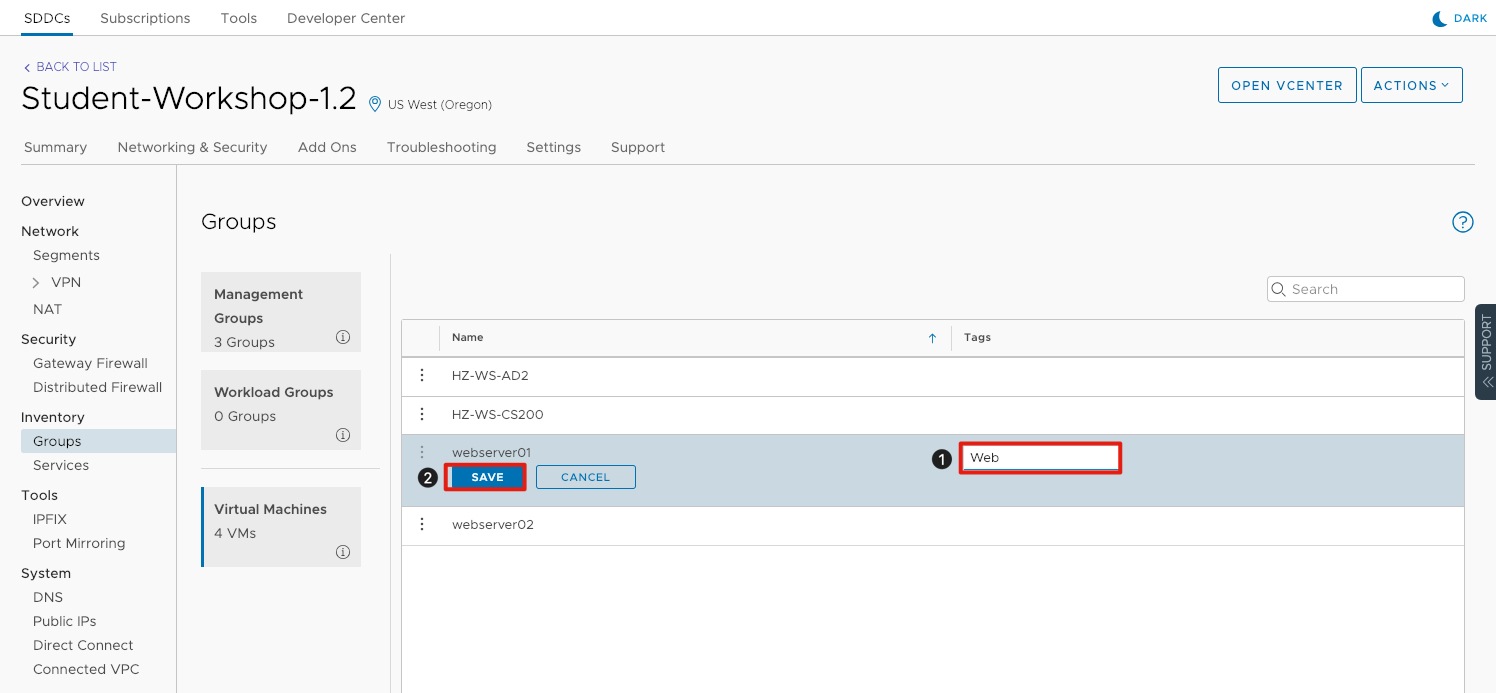Open three-dot menu for webserver02

(422, 524)
